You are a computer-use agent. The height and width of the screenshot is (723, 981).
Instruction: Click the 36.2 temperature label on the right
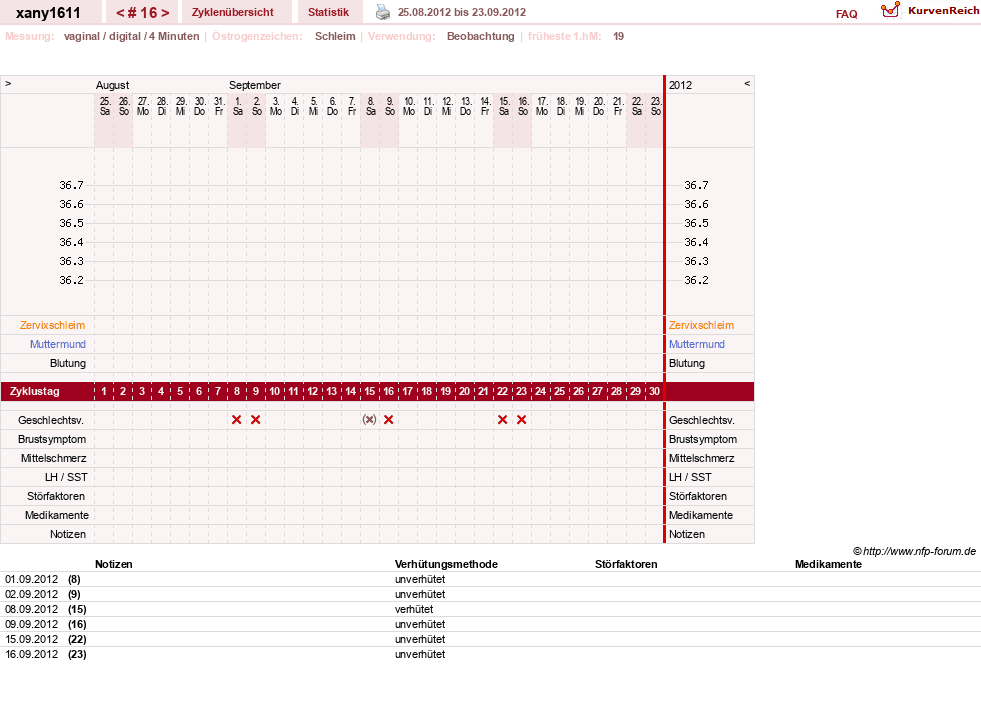pos(696,280)
